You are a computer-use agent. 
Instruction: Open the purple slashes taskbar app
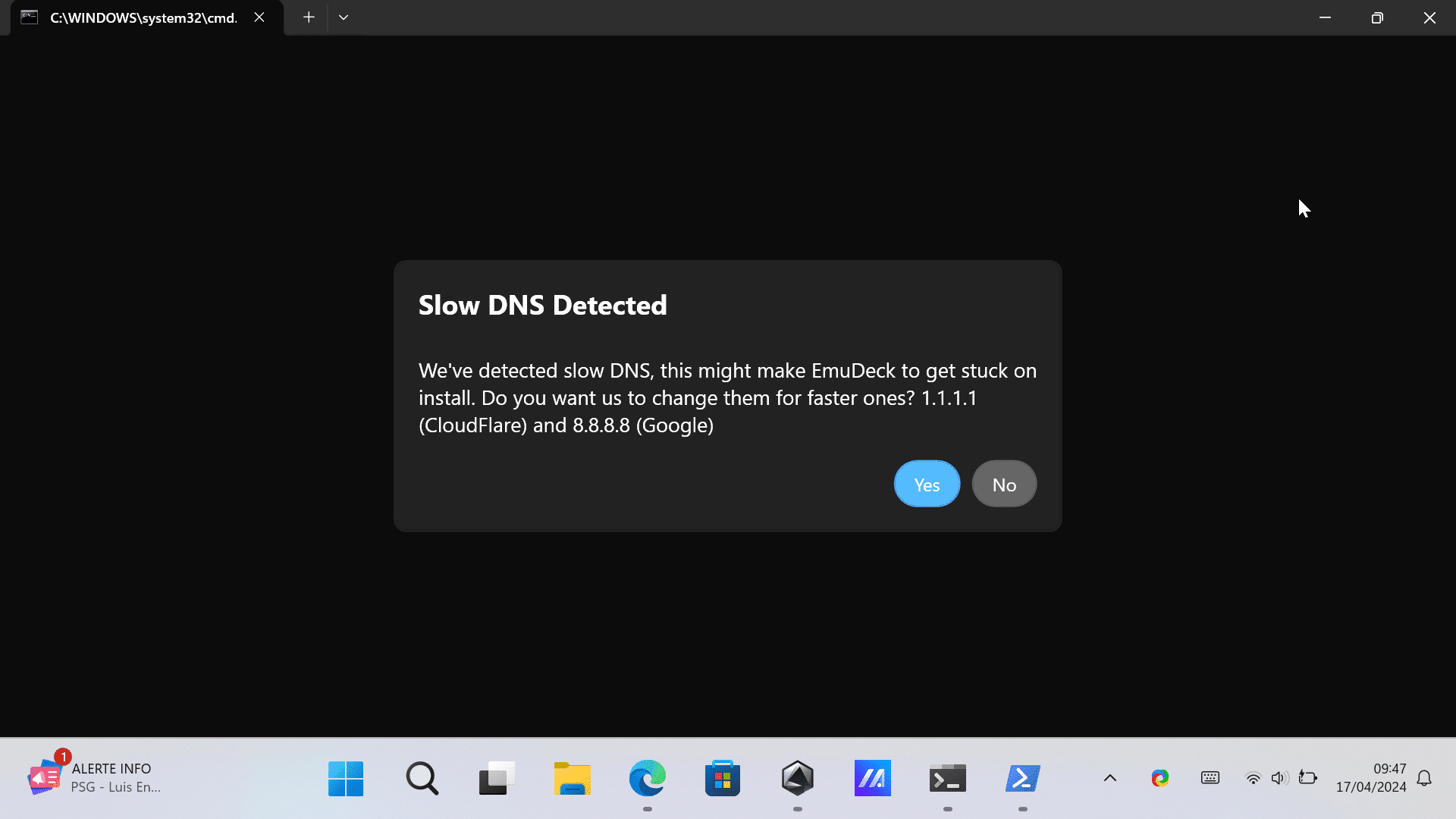tap(872, 778)
